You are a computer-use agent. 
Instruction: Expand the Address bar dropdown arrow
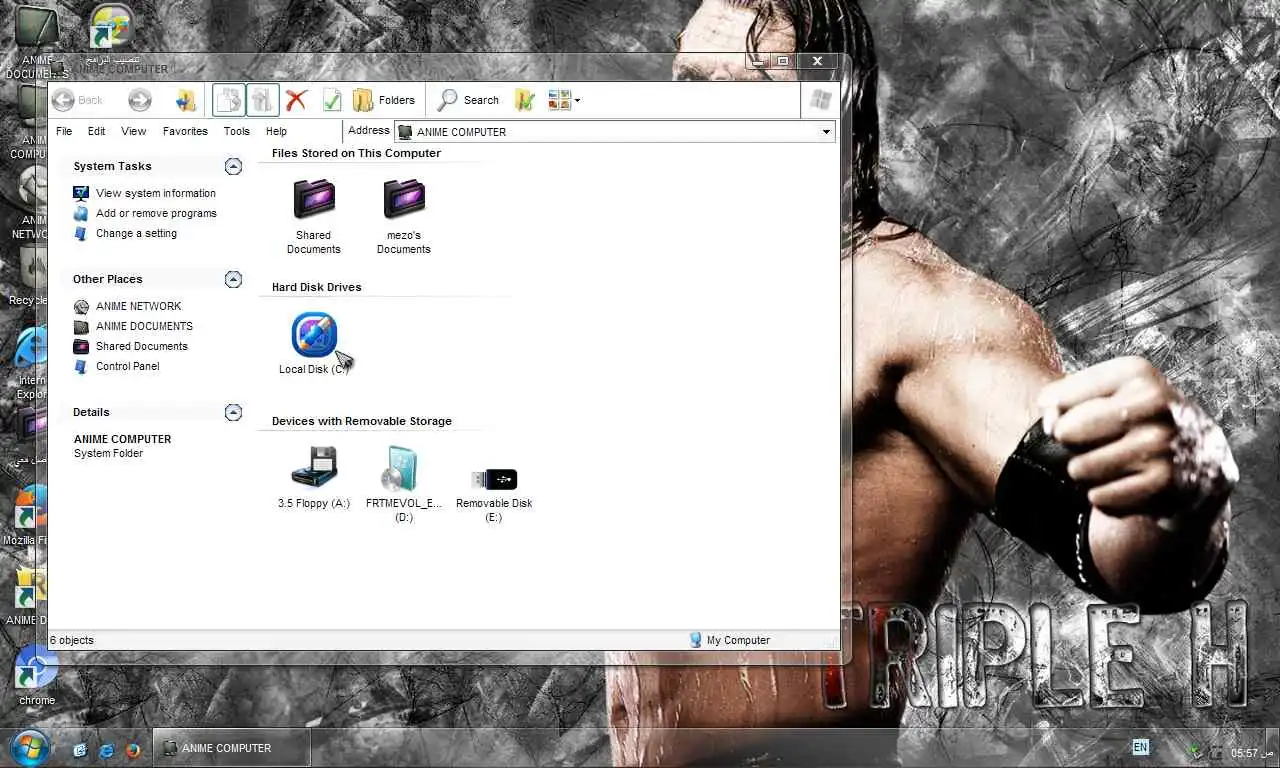coord(826,132)
